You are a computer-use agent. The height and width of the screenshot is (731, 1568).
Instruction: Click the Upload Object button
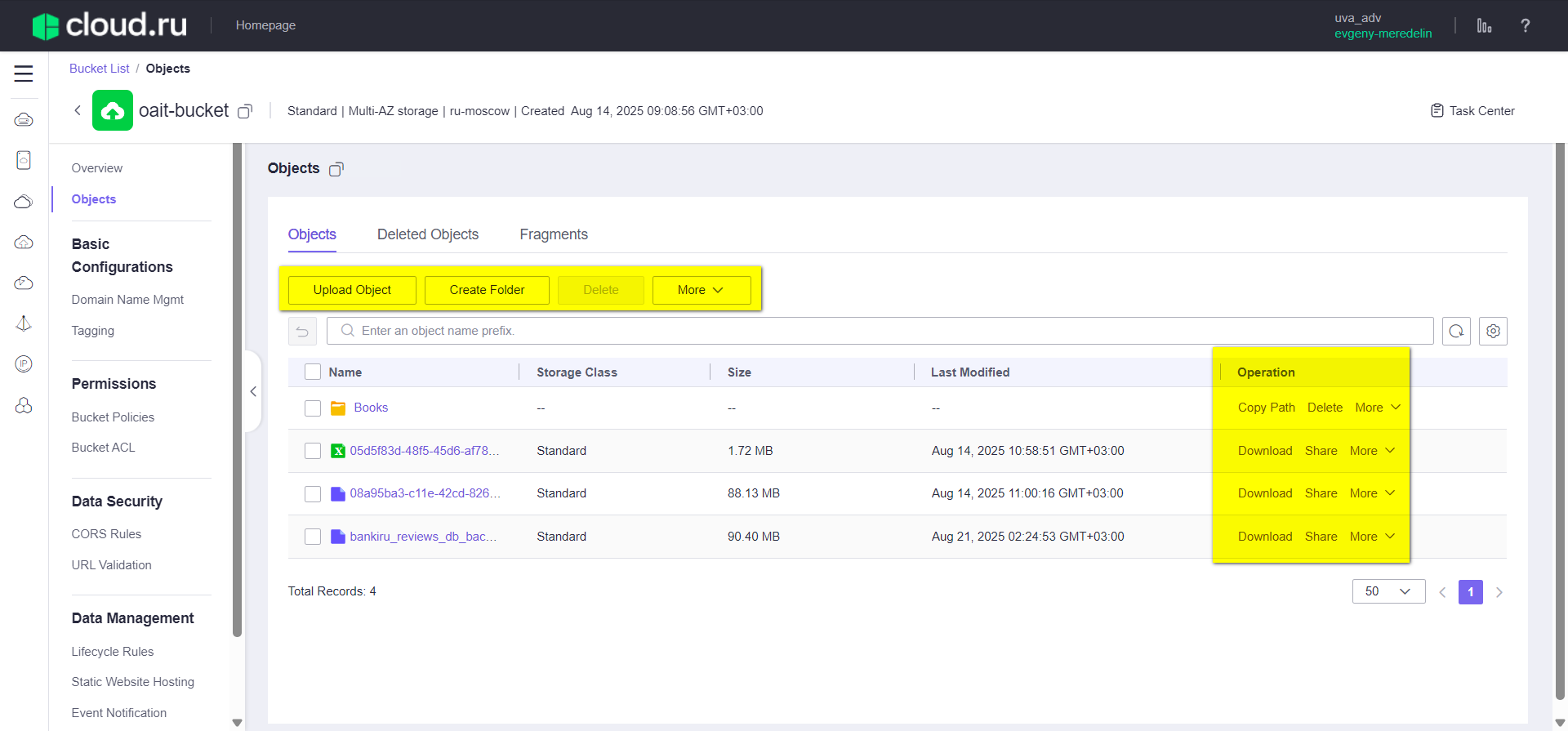(x=352, y=290)
